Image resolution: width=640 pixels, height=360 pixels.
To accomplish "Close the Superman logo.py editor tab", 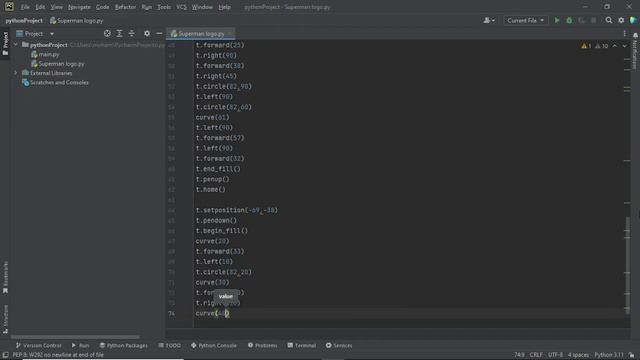I will tap(229, 33).
